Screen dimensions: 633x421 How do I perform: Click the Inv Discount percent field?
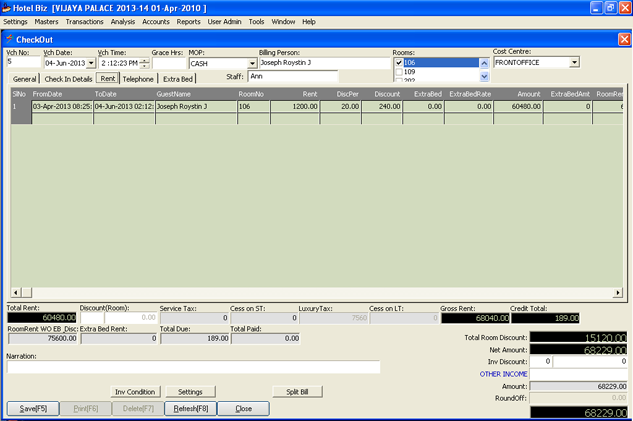[541, 362]
